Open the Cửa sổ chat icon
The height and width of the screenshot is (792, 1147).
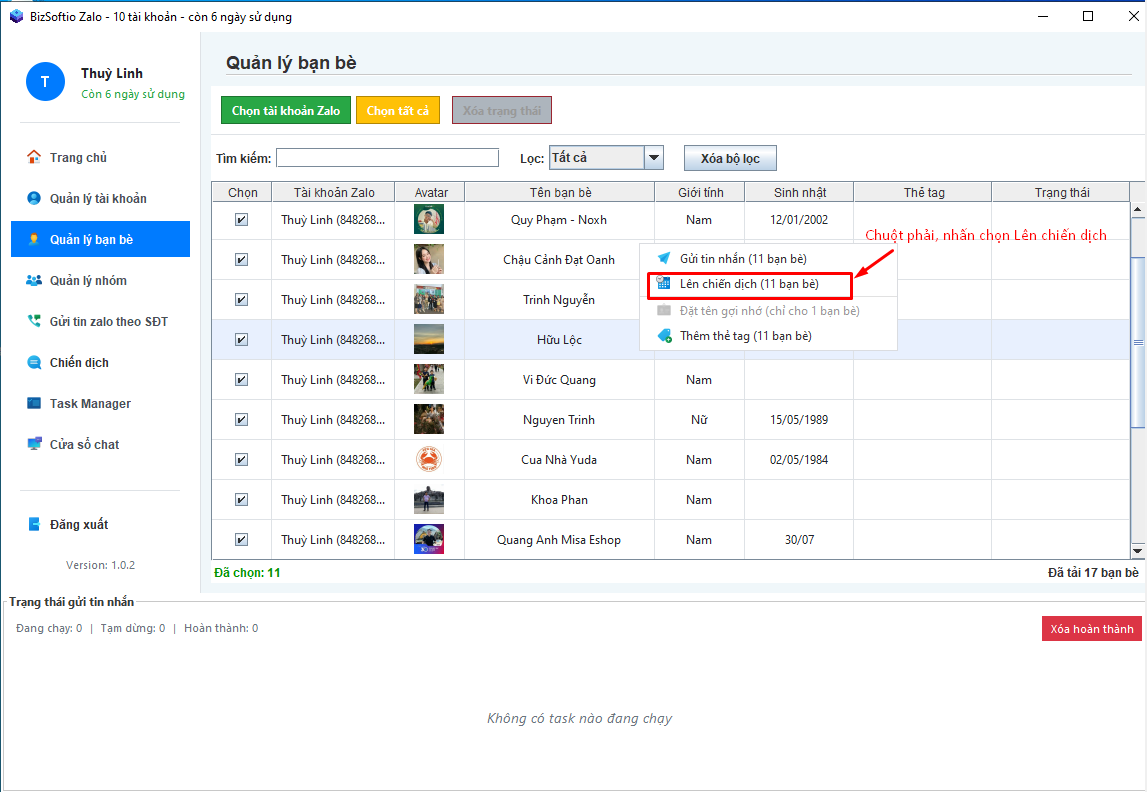[34, 444]
